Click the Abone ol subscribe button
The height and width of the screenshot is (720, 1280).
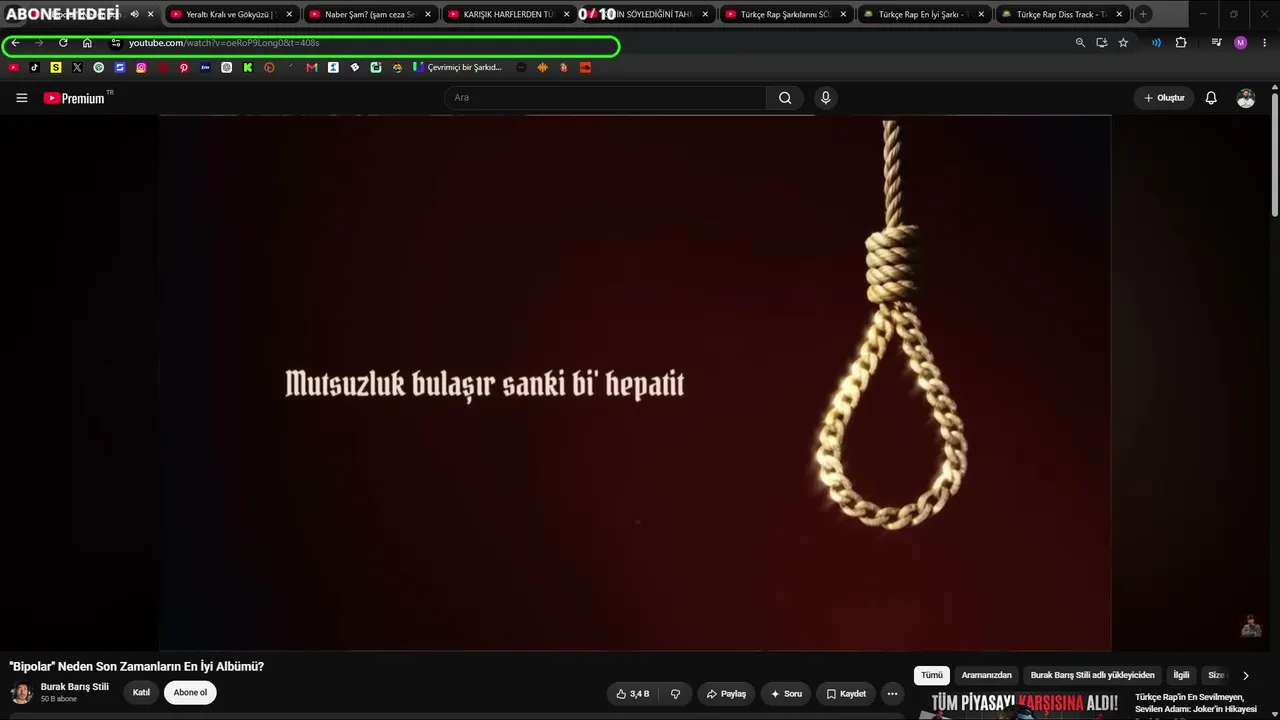190,693
